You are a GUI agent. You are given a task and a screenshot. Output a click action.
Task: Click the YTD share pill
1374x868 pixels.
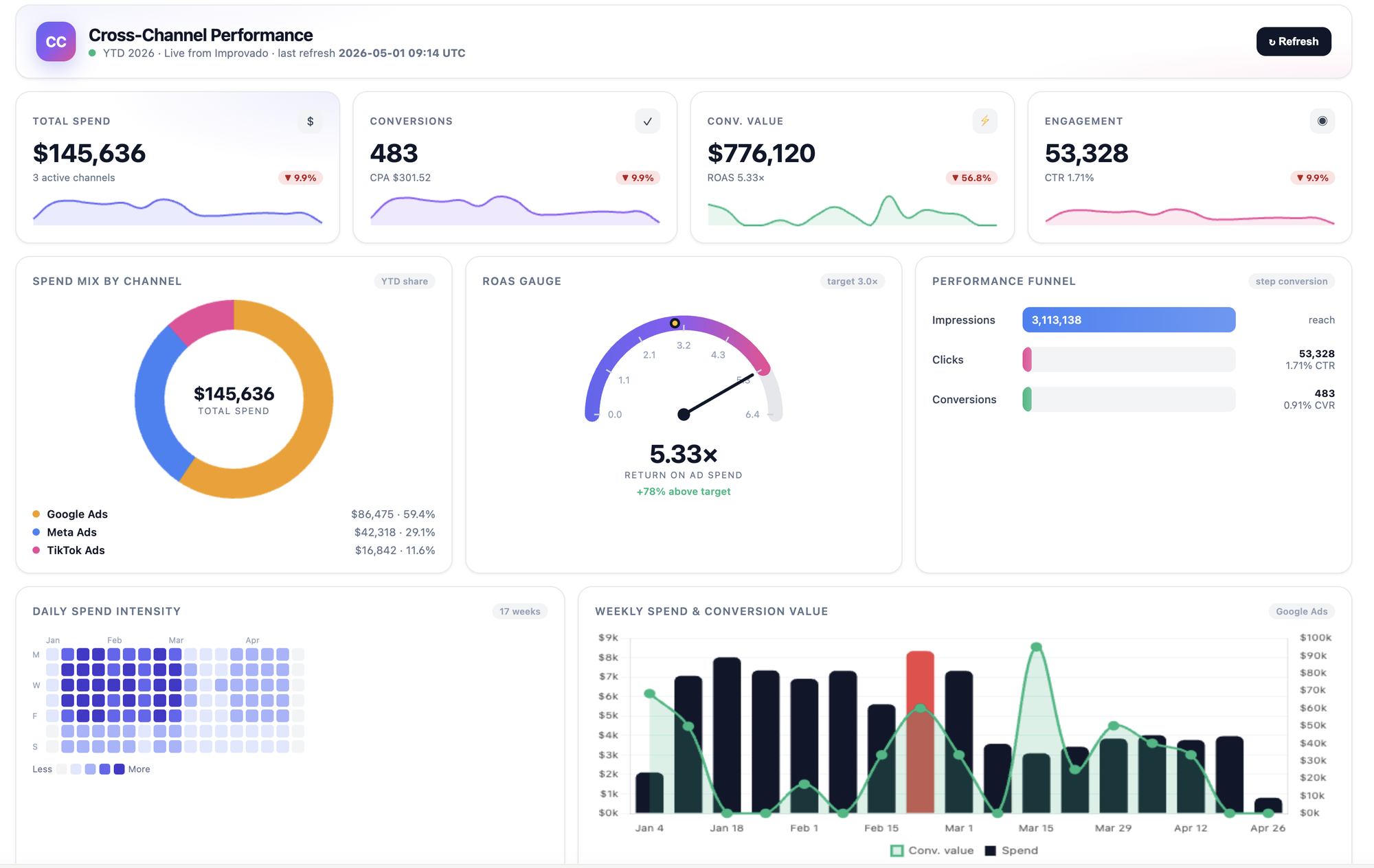[x=405, y=281]
